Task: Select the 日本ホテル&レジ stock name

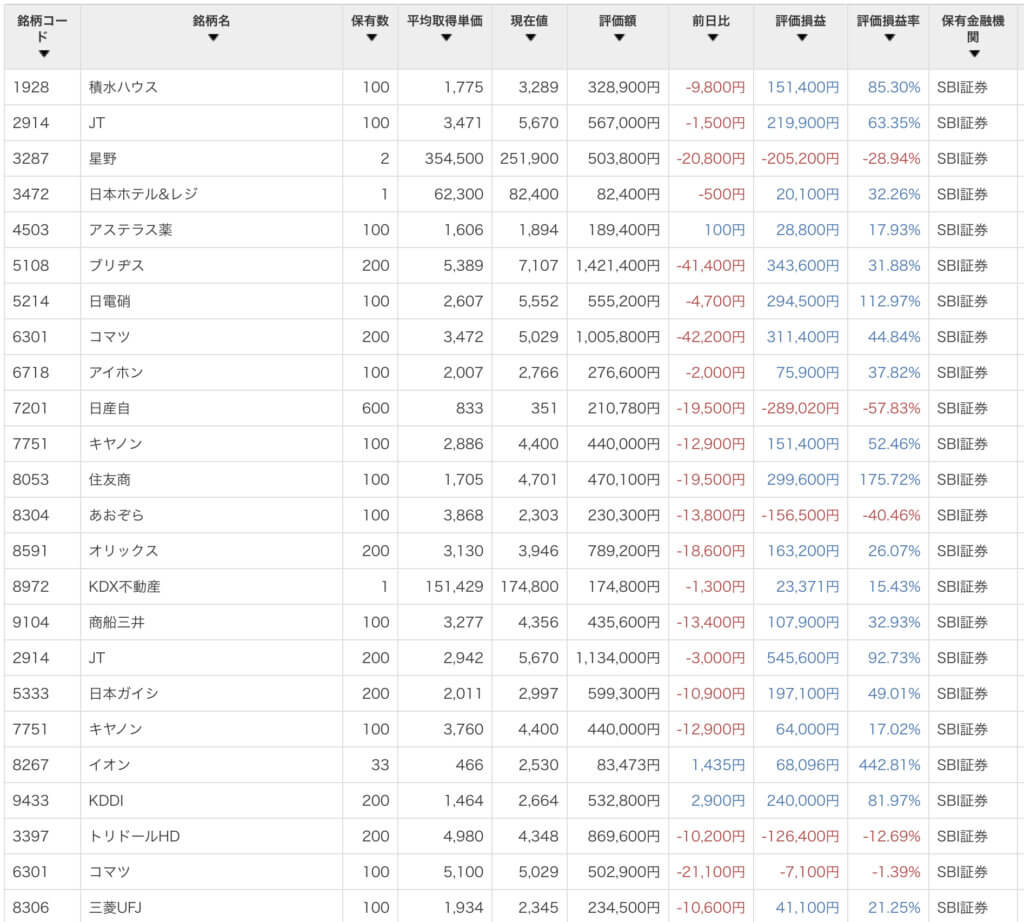Action: coord(143,194)
